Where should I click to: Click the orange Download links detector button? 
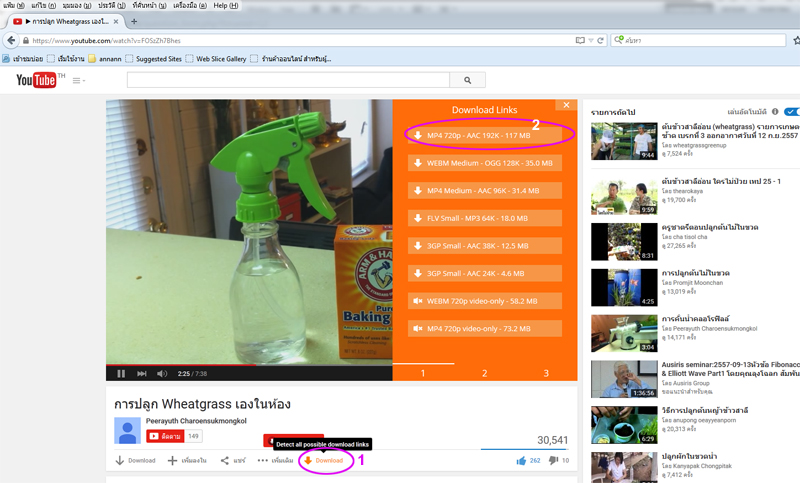pyautogui.click(x=324, y=461)
